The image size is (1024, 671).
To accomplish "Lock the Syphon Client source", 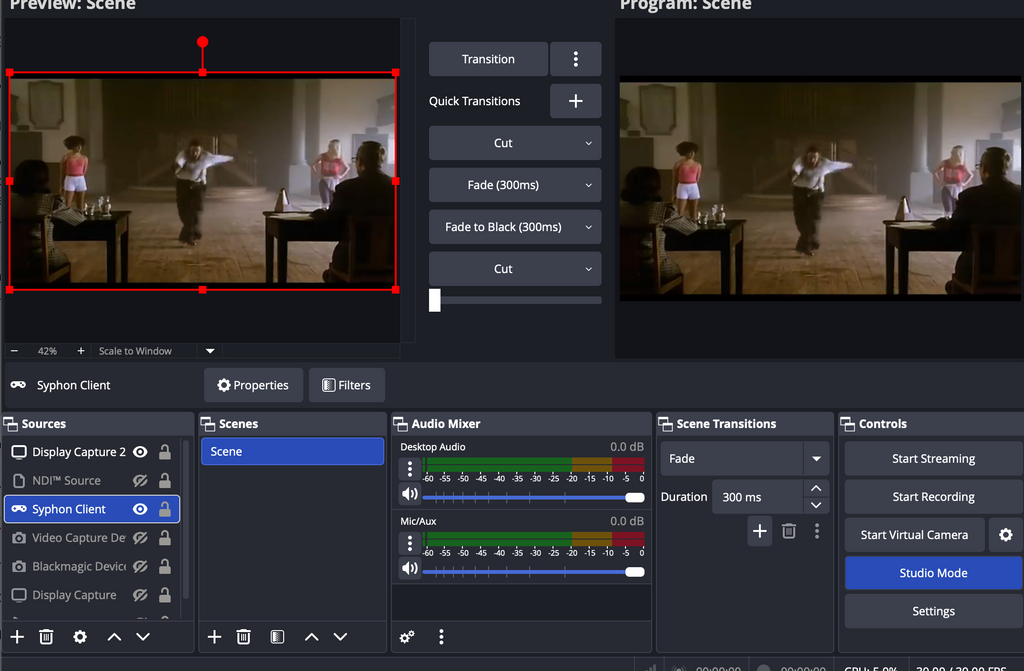I will tap(165, 509).
